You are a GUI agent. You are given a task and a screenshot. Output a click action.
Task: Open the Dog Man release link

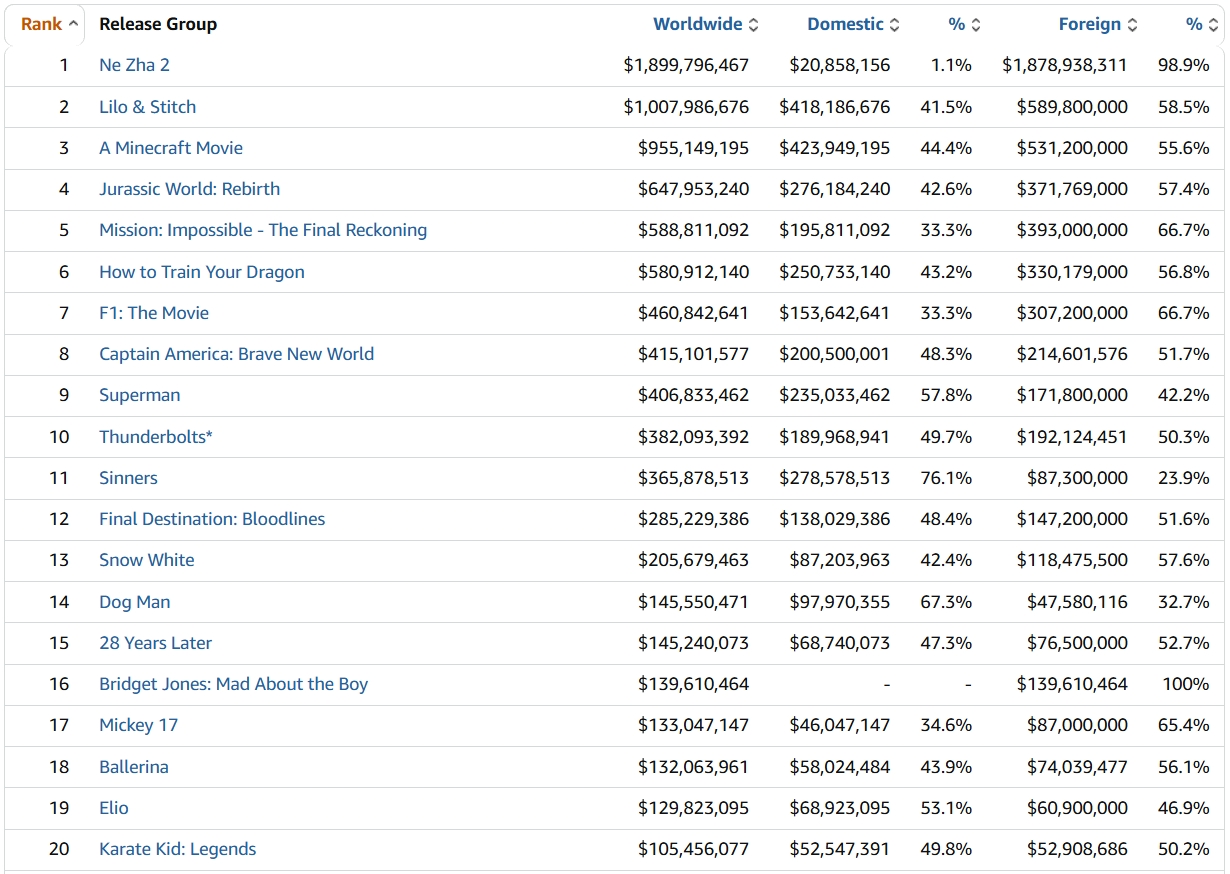(x=135, y=602)
